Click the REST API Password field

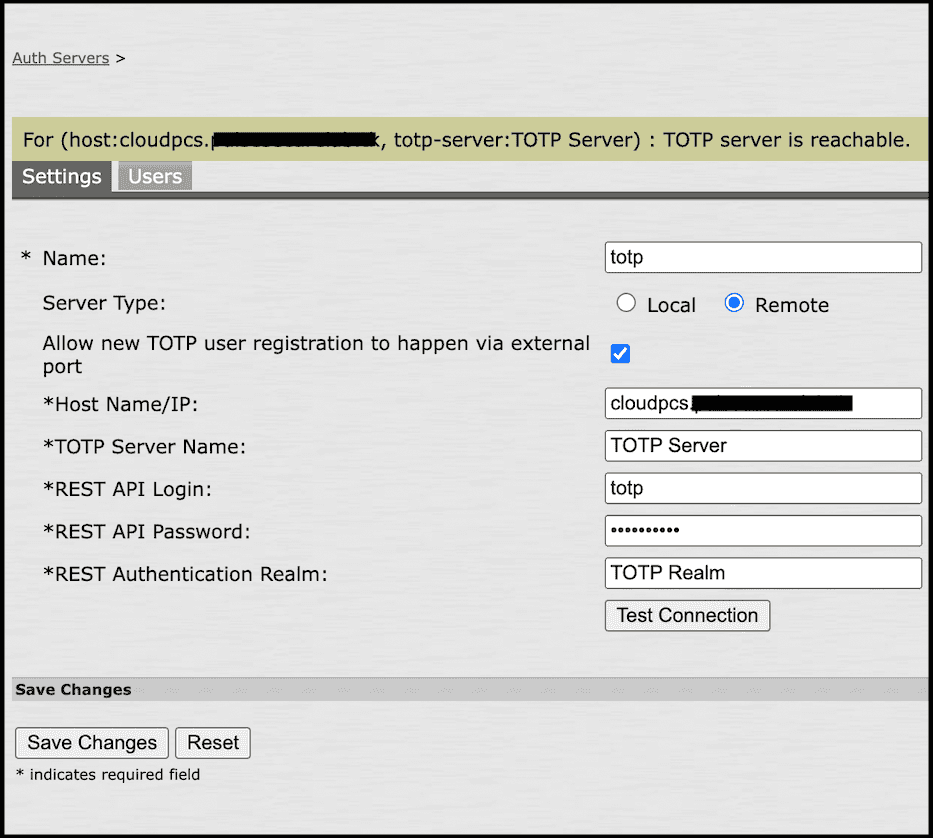pyautogui.click(x=763, y=530)
